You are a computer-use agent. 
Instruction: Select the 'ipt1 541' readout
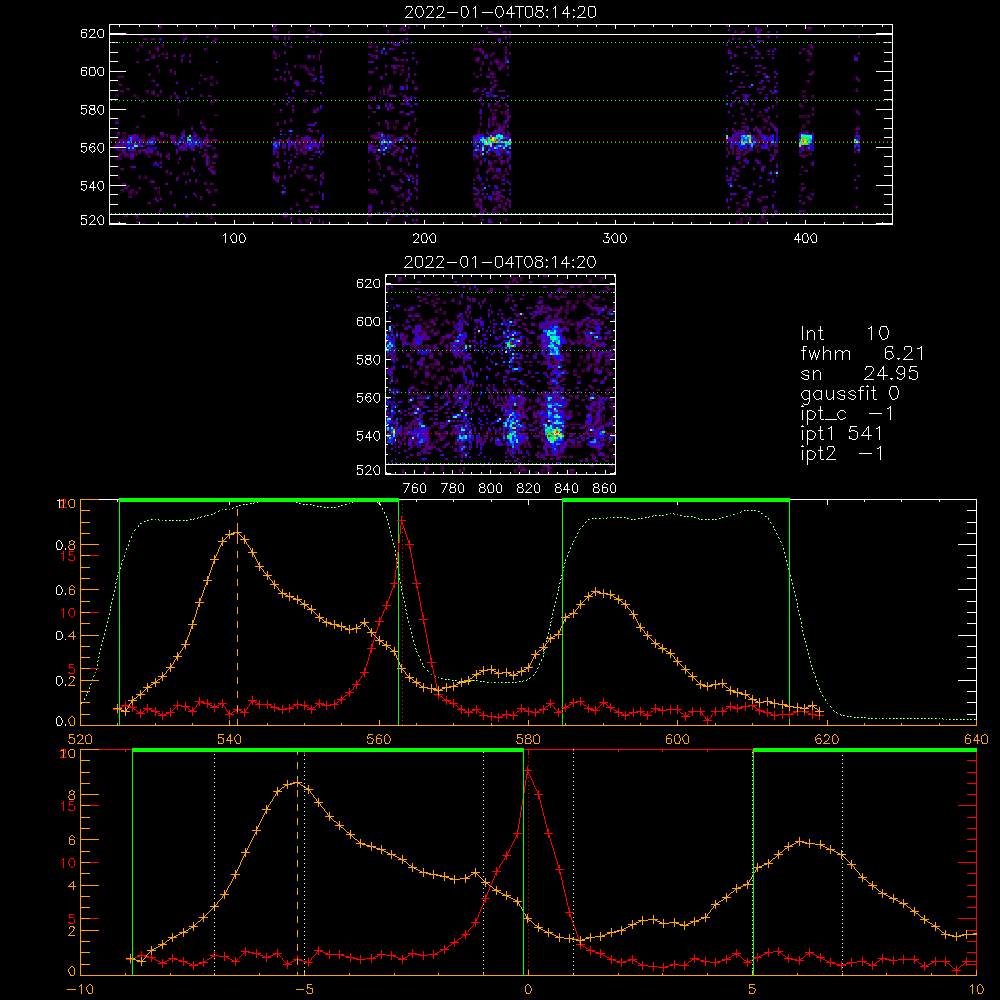[x=842, y=434]
